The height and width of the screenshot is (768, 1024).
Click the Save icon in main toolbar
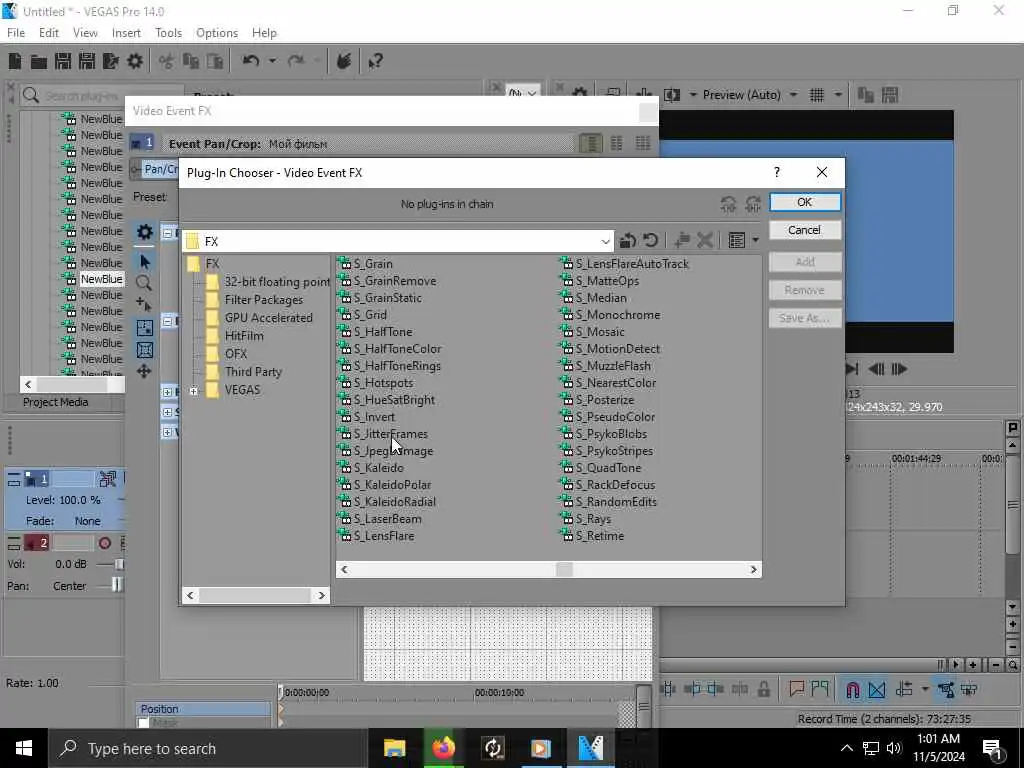point(63,61)
